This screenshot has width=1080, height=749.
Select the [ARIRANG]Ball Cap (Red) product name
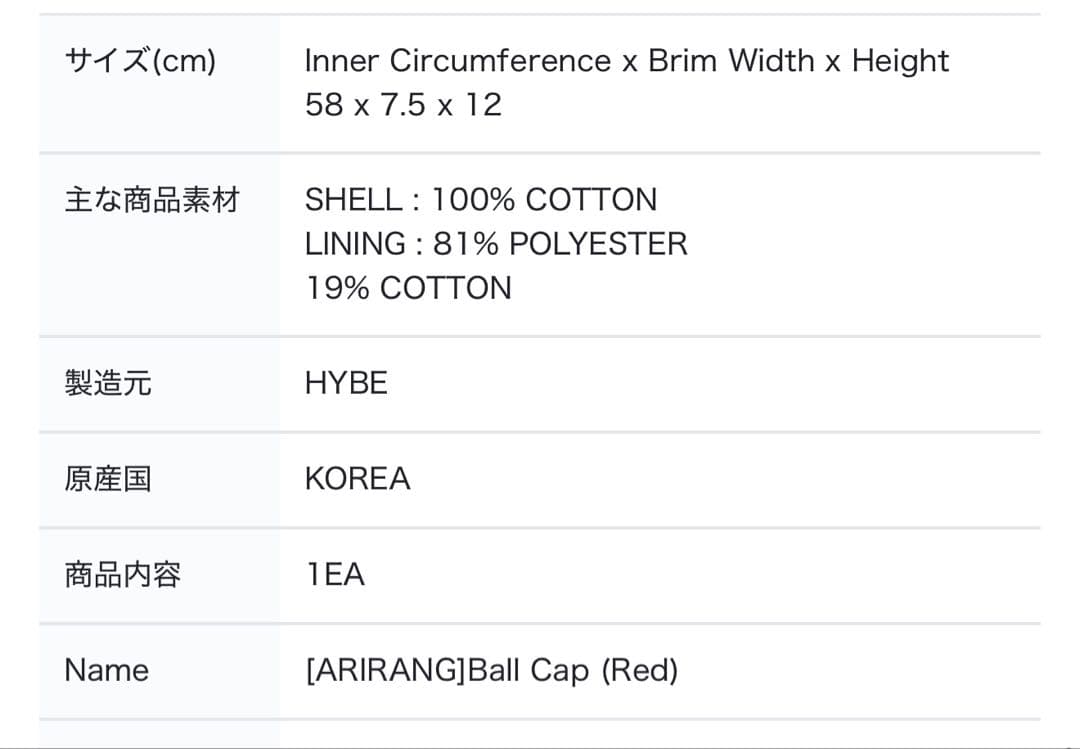[492, 670]
